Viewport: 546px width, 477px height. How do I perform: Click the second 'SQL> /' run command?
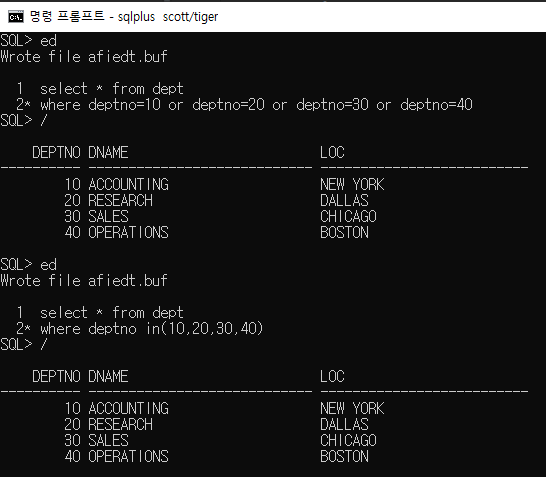coord(24,345)
